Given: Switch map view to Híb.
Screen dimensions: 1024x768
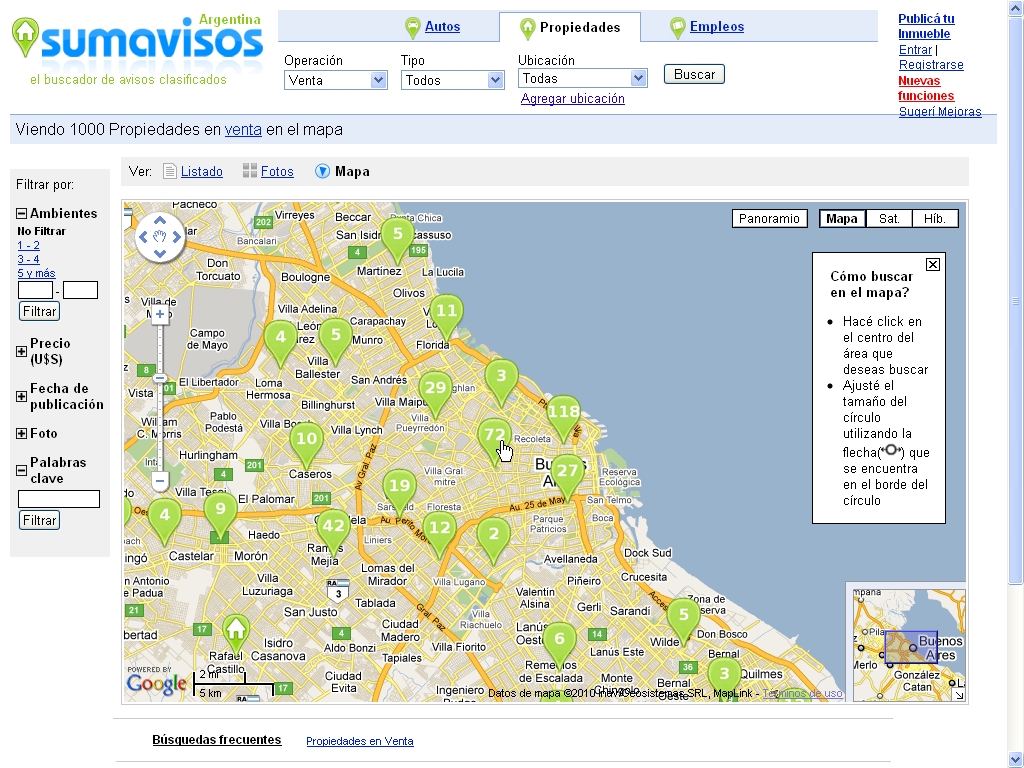Looking at the screenshot, I should coord(935,219).
